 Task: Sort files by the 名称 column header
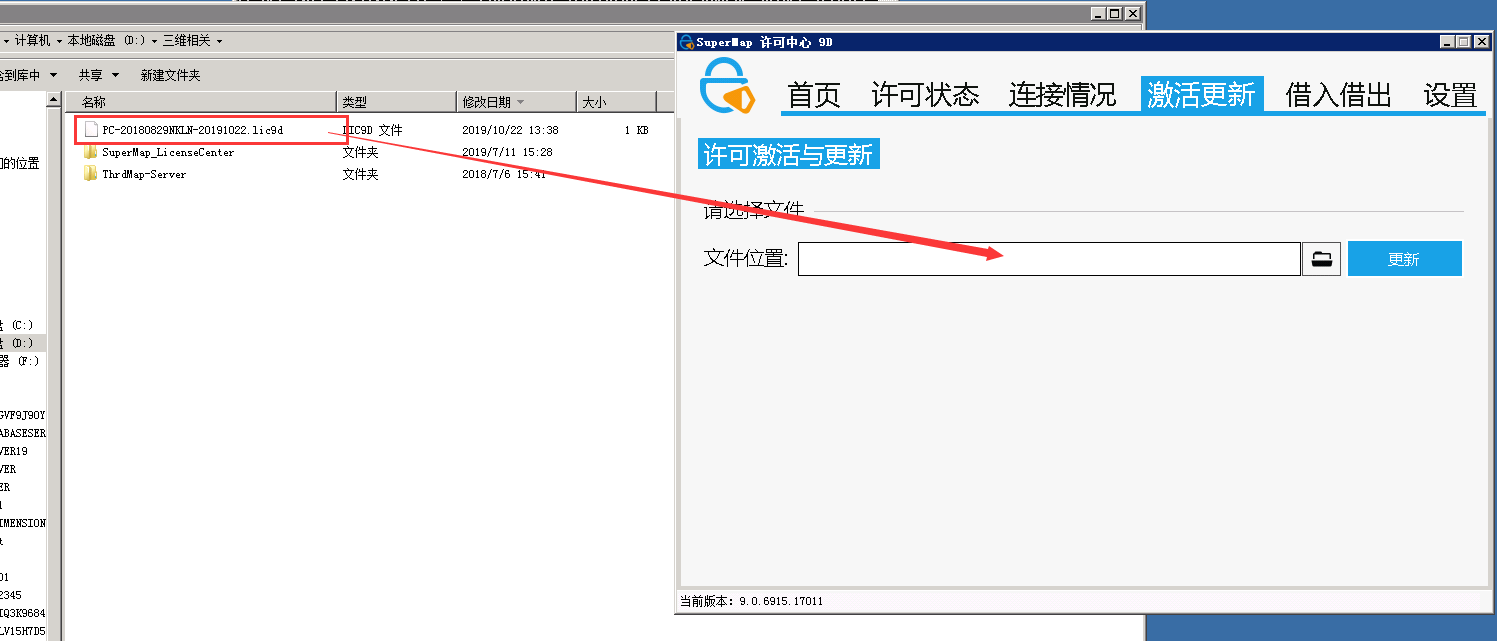200,102
